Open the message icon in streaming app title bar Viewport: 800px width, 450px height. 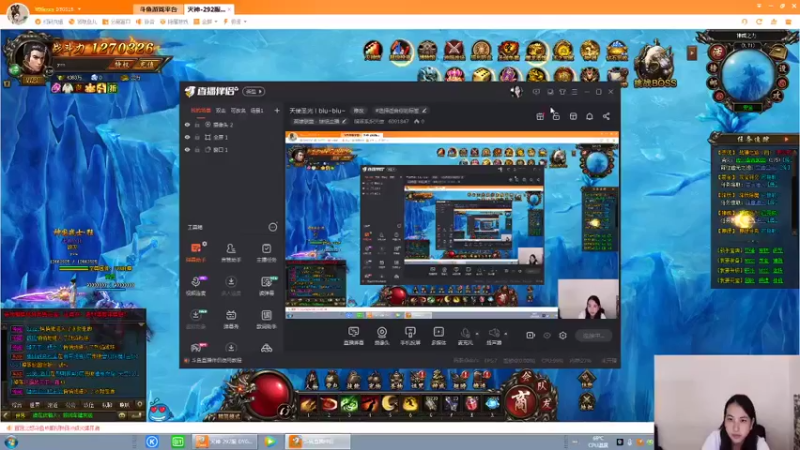(x=536, y=92)
